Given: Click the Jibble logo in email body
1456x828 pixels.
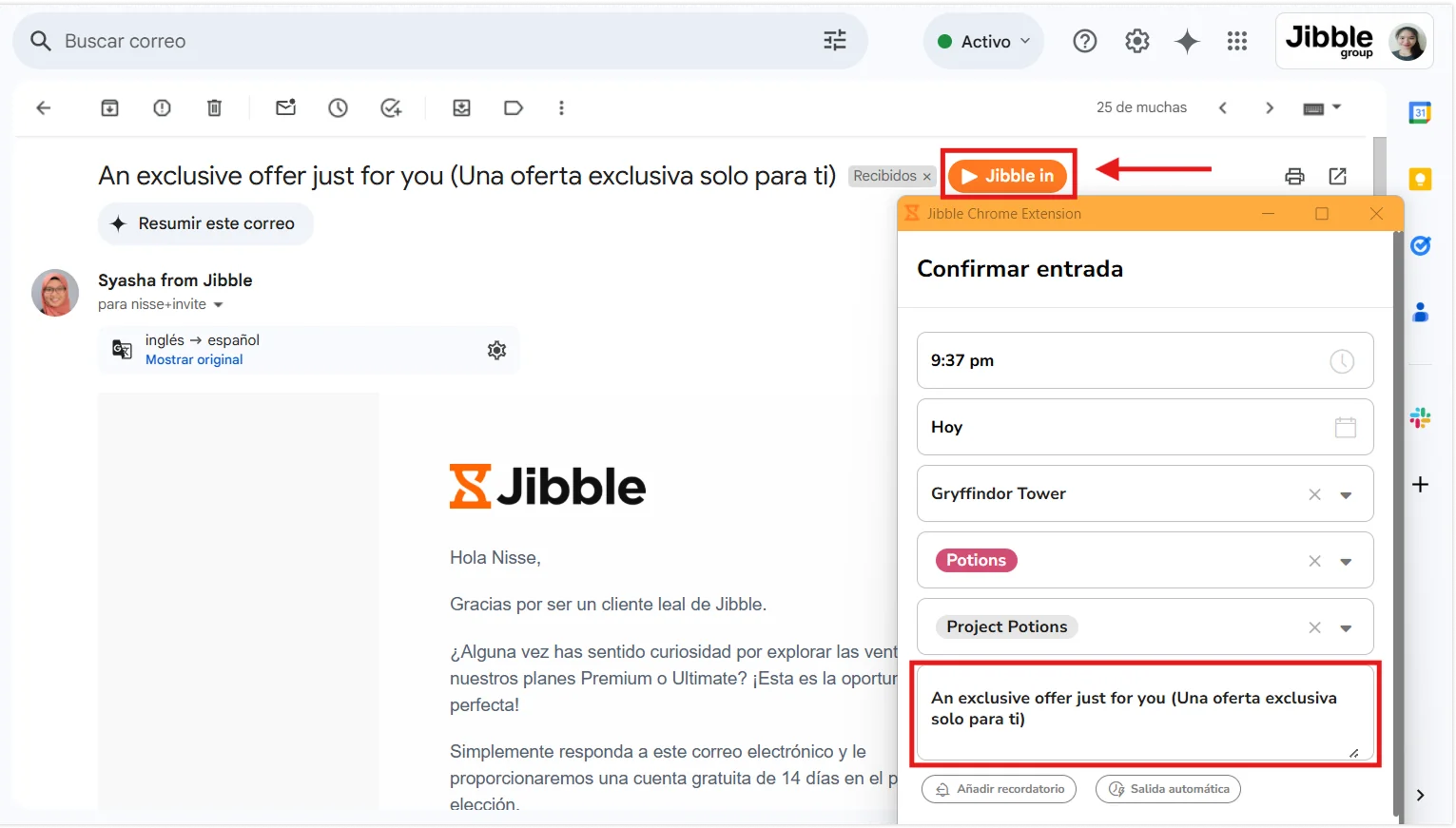Looking at the screenshot, I should 548,487.
